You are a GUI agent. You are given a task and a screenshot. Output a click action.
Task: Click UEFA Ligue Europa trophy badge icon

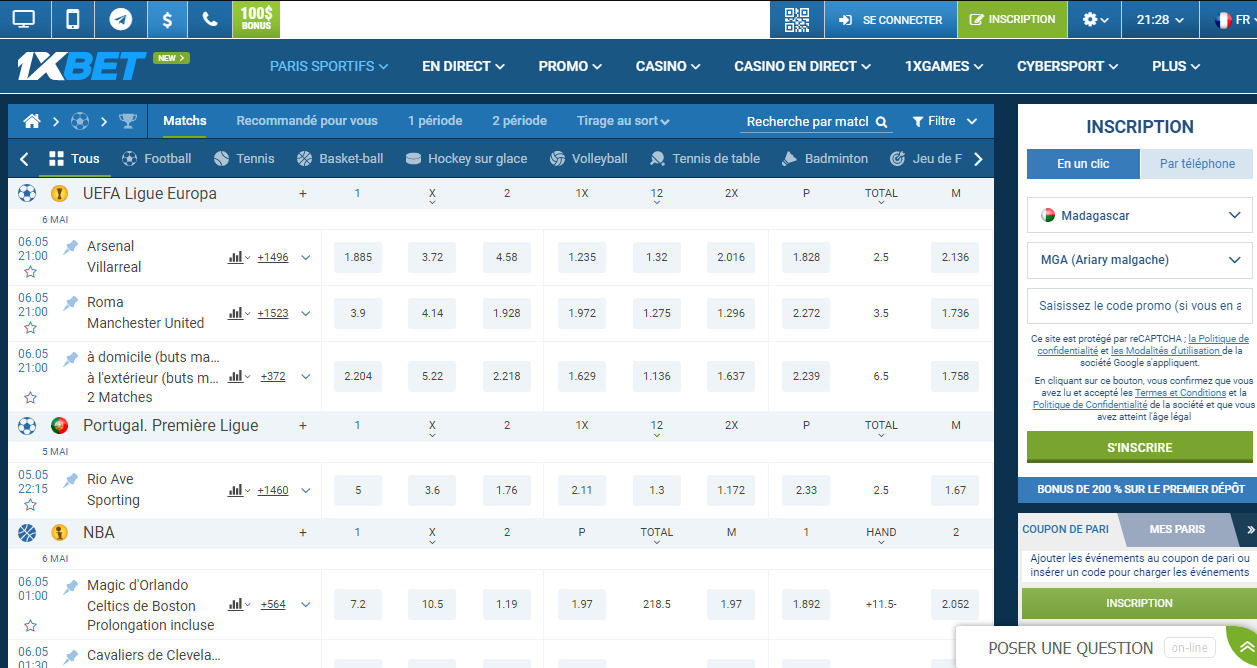[59, 193]
